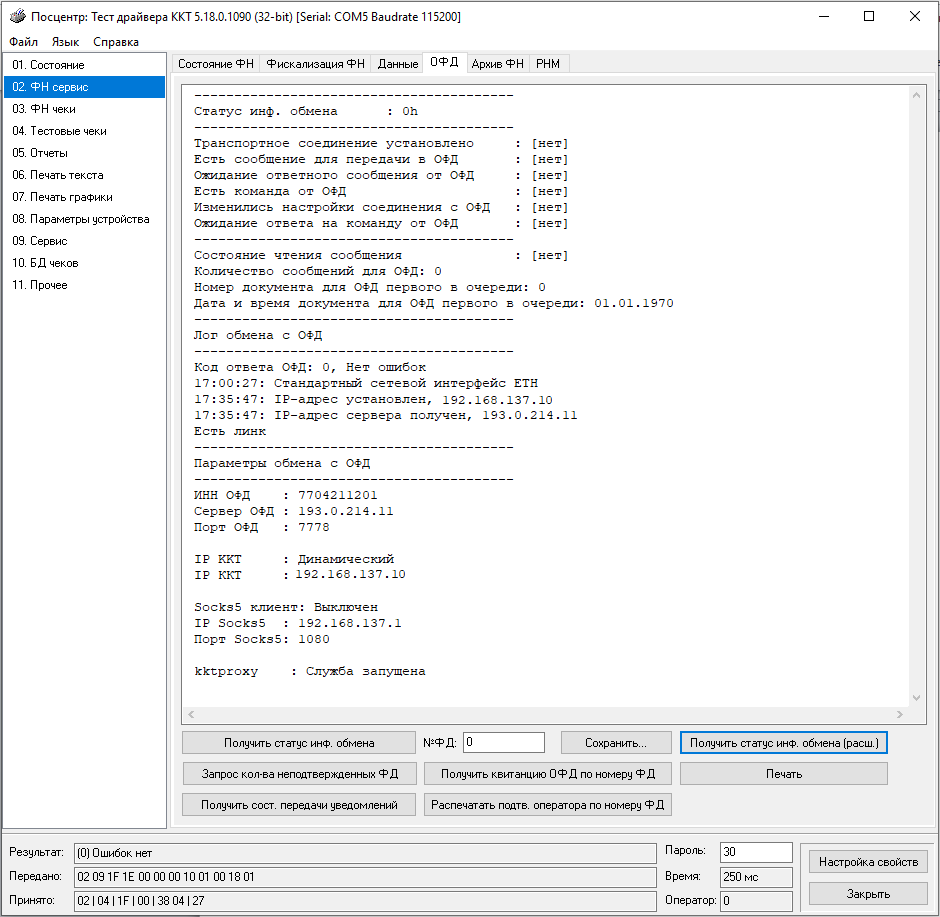This screenshot has width=940, height=917.
Task: Click the Сохранить... button
Action: click(615, 743)
